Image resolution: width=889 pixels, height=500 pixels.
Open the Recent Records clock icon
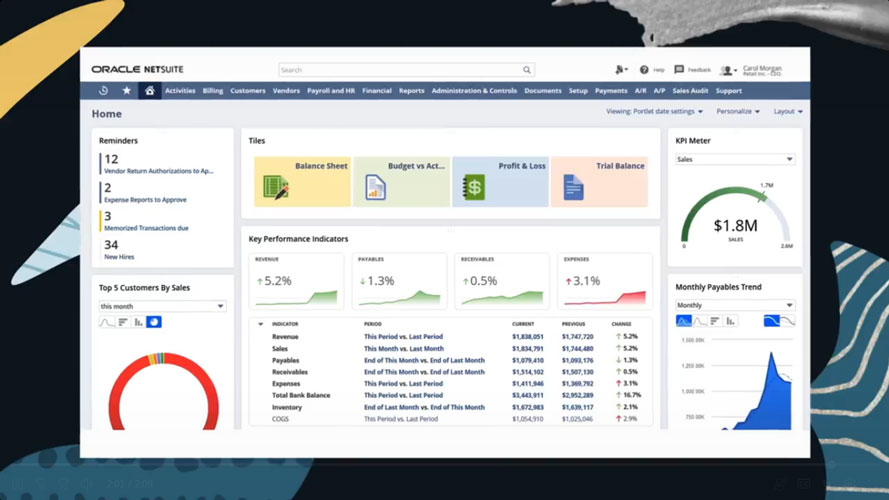[103, 91]
